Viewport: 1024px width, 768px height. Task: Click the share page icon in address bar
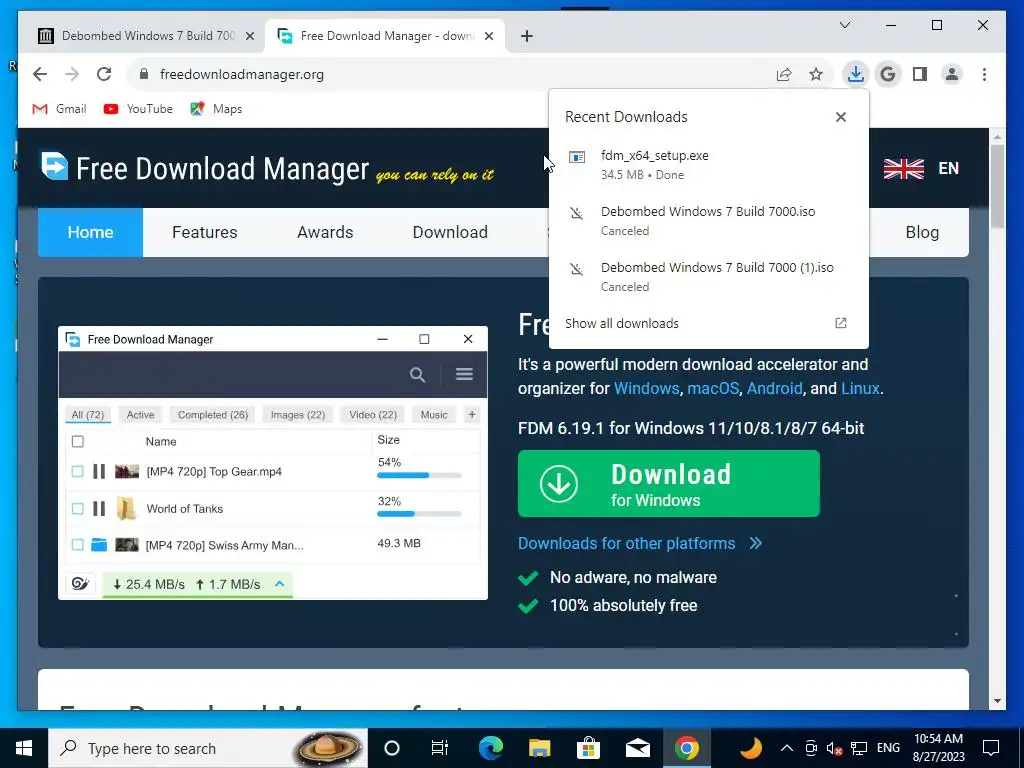pyautogui.click(x=784, y=74)
